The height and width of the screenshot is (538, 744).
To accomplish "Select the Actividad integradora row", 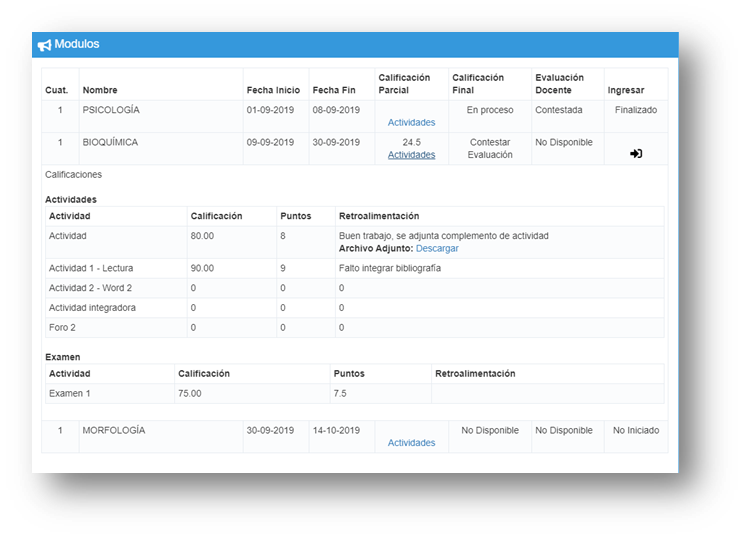I will click(x=355, y=308).
